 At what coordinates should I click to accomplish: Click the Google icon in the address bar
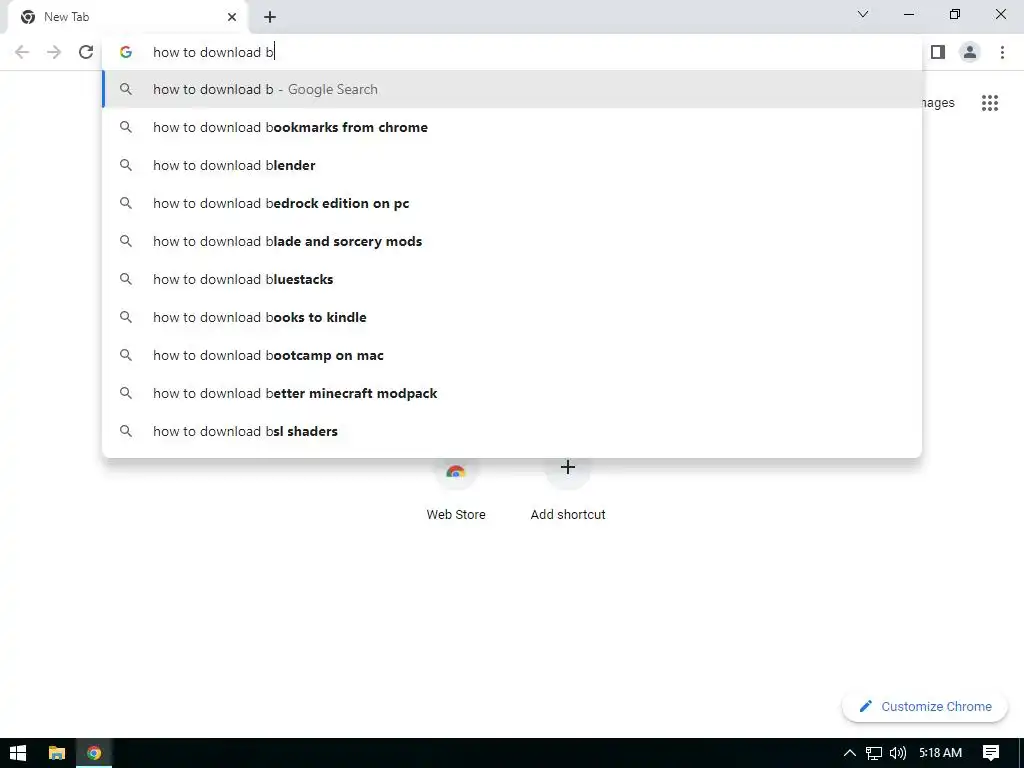pos(126,52)
